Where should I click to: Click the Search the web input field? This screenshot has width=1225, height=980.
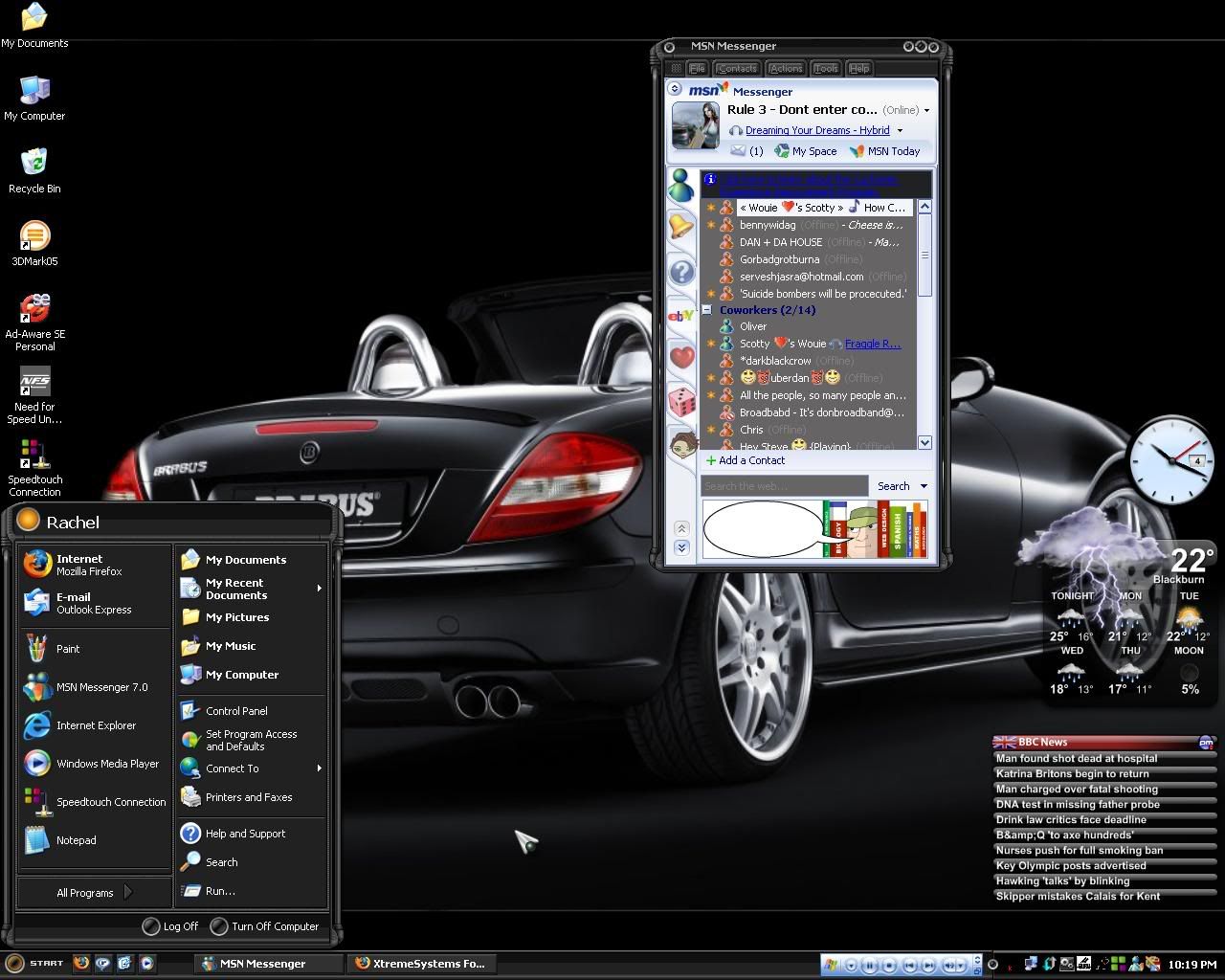(x=783, y=486)
